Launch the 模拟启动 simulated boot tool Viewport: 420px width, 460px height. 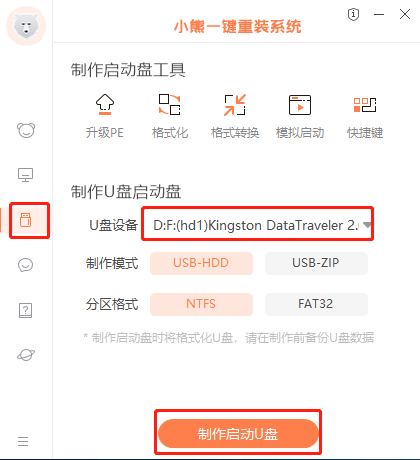[x=300, y=116]
